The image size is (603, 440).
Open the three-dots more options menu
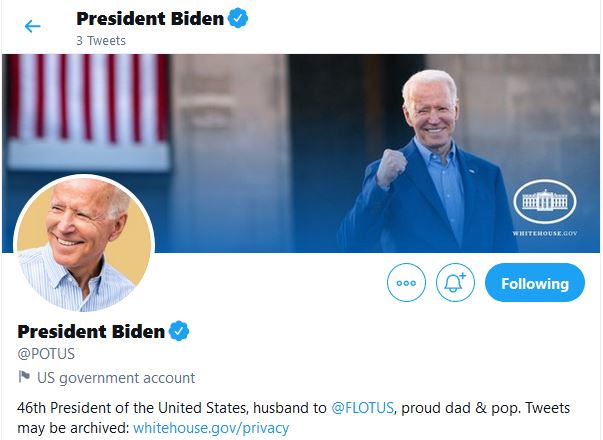(406, 283)
